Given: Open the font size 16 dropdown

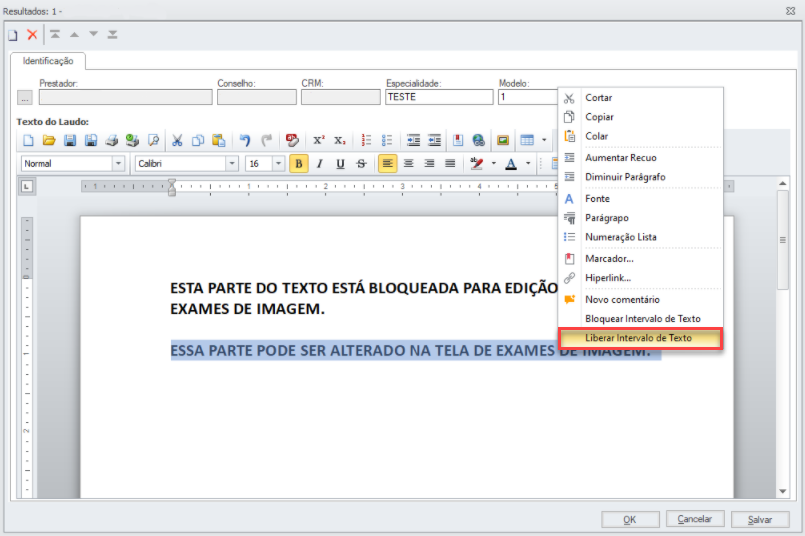Looking at the screenshot, I should tap(278, 164).
